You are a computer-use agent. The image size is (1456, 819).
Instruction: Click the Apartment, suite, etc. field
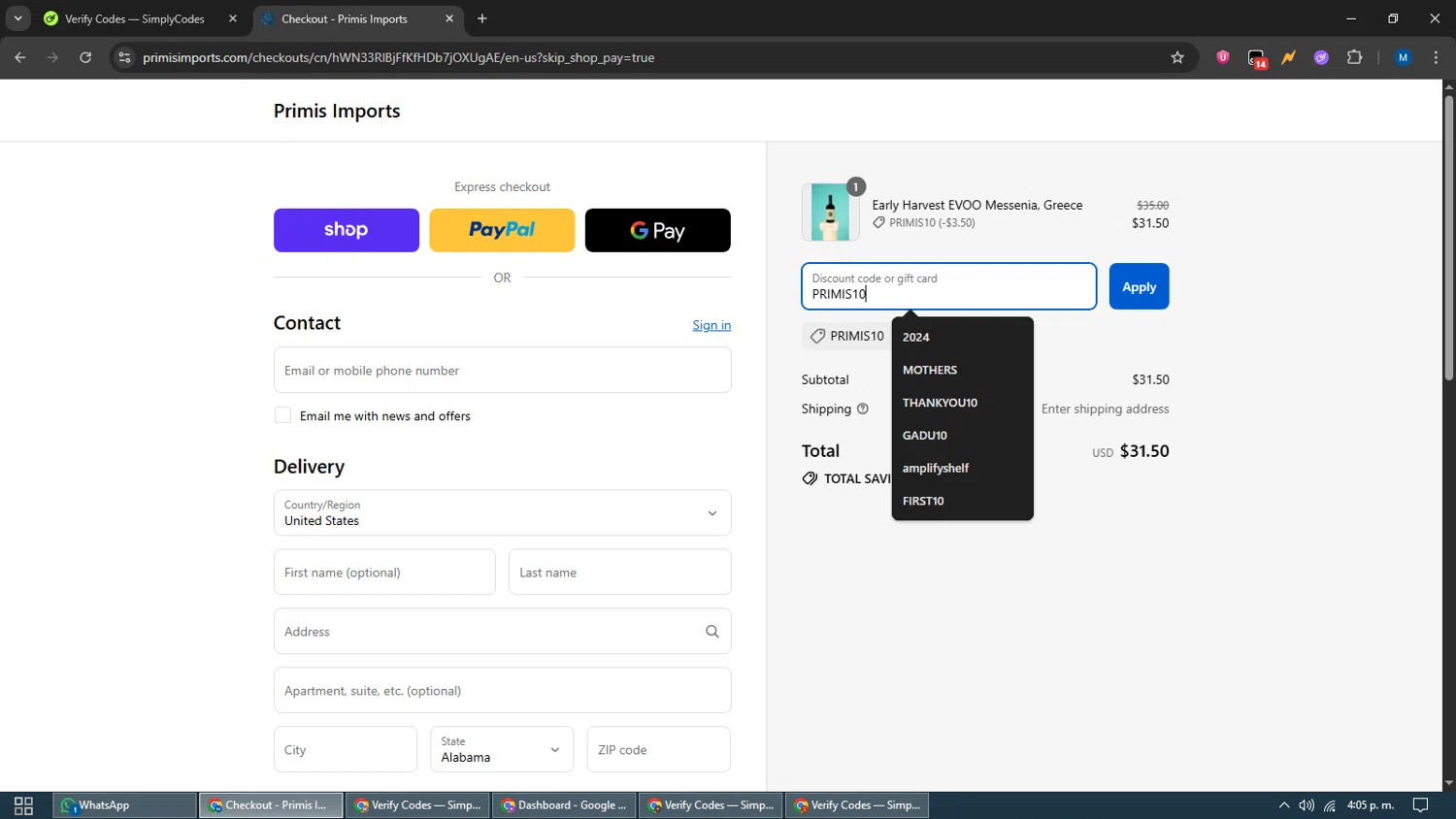[502, 691]
